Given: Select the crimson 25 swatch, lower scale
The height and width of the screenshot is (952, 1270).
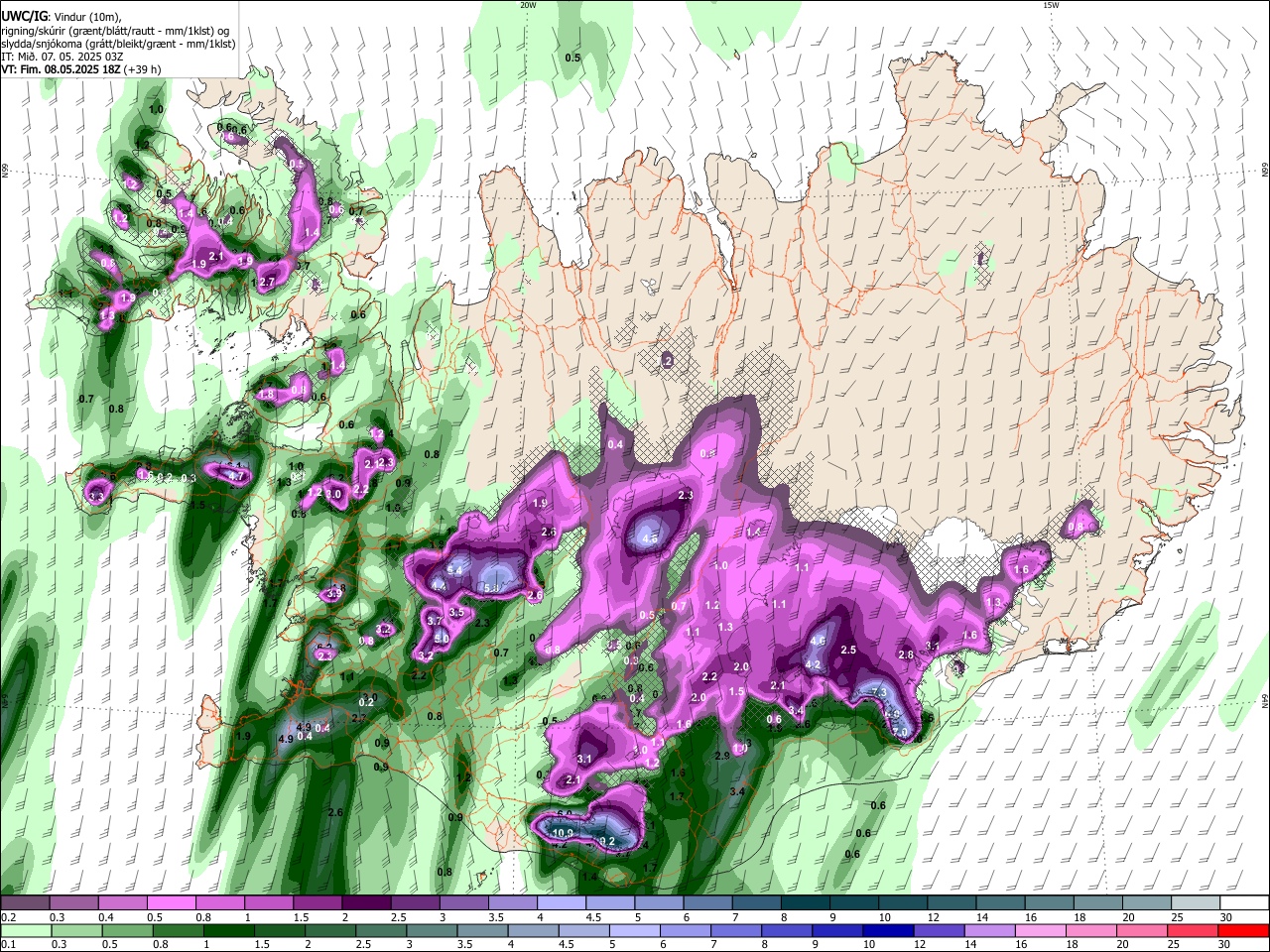Looking at the screenshot, I should click(1196, 930).
